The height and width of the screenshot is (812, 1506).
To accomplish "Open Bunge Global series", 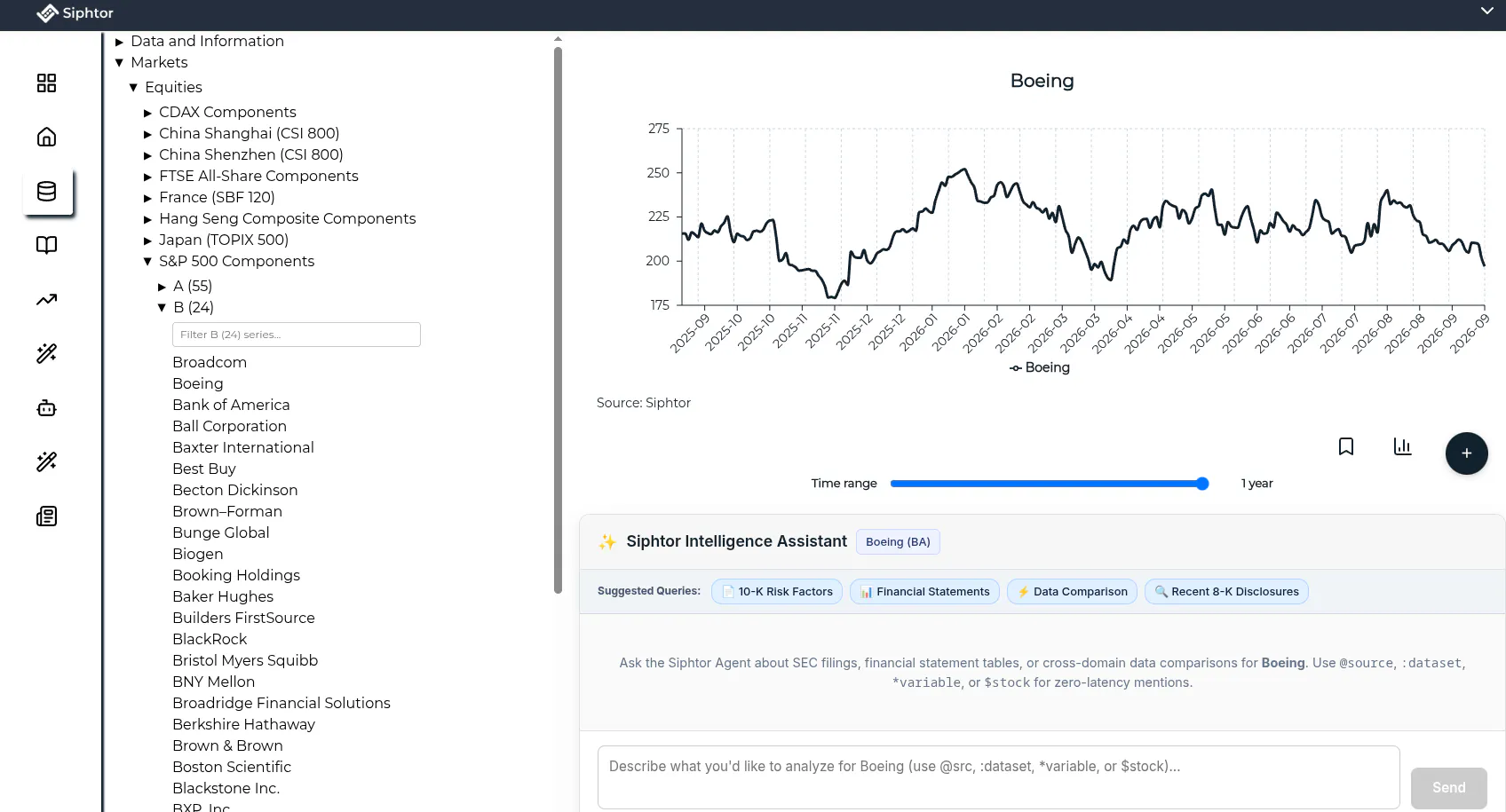I will coord(221,532).
